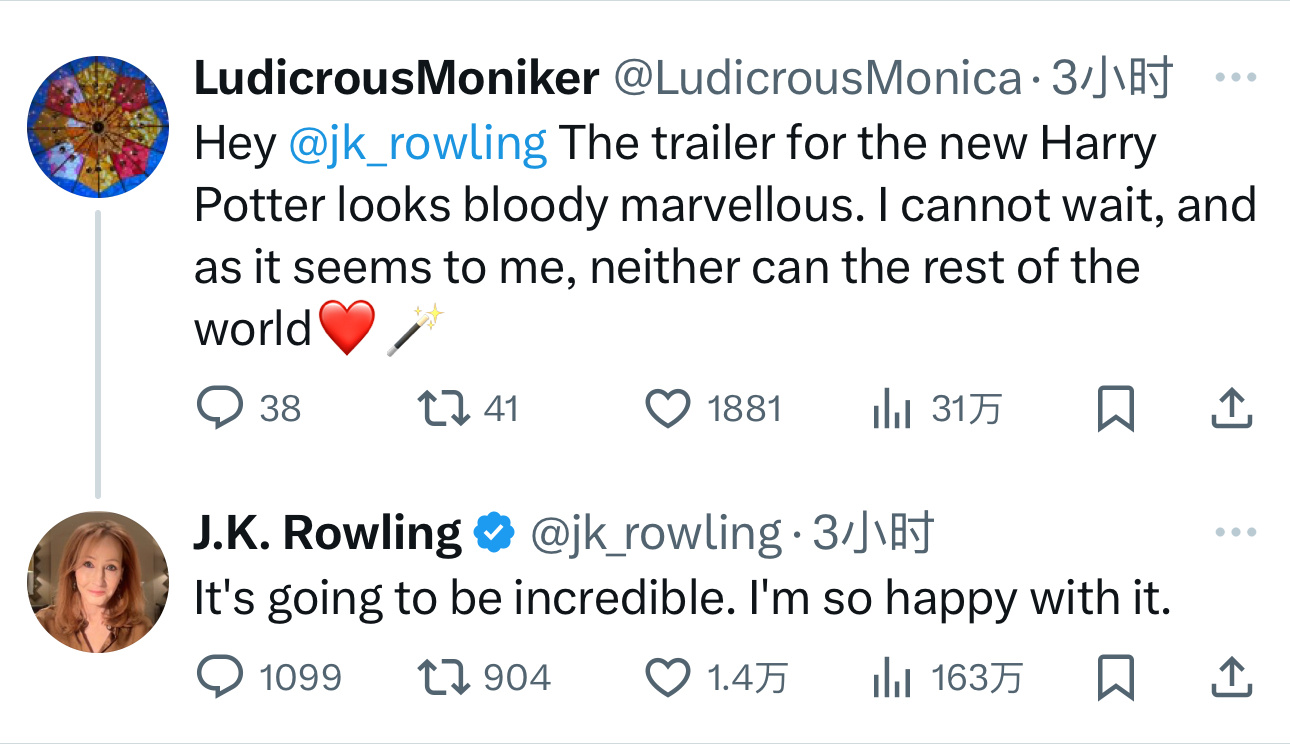
Task: Open LudicrousMoniker's stained-glass profile picture
Action: pyautogui.click(x=97, y=127)
